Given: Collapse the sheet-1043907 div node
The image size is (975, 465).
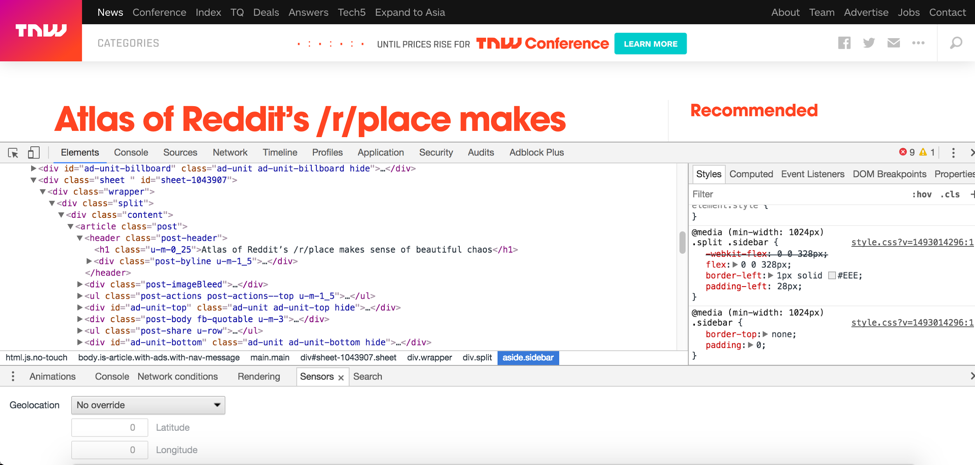Looking at the screenshot, I should click(x=34, y=180).
